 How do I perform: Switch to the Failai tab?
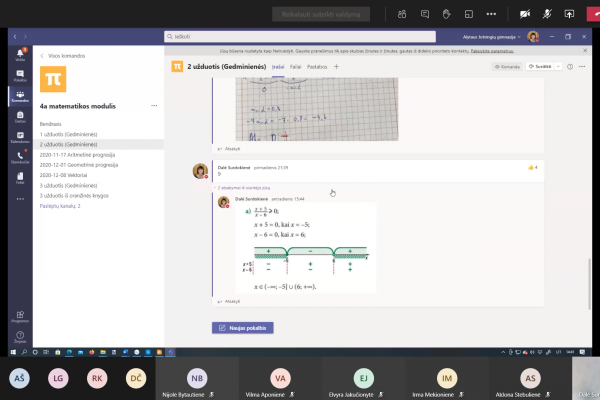pos(295,67)
